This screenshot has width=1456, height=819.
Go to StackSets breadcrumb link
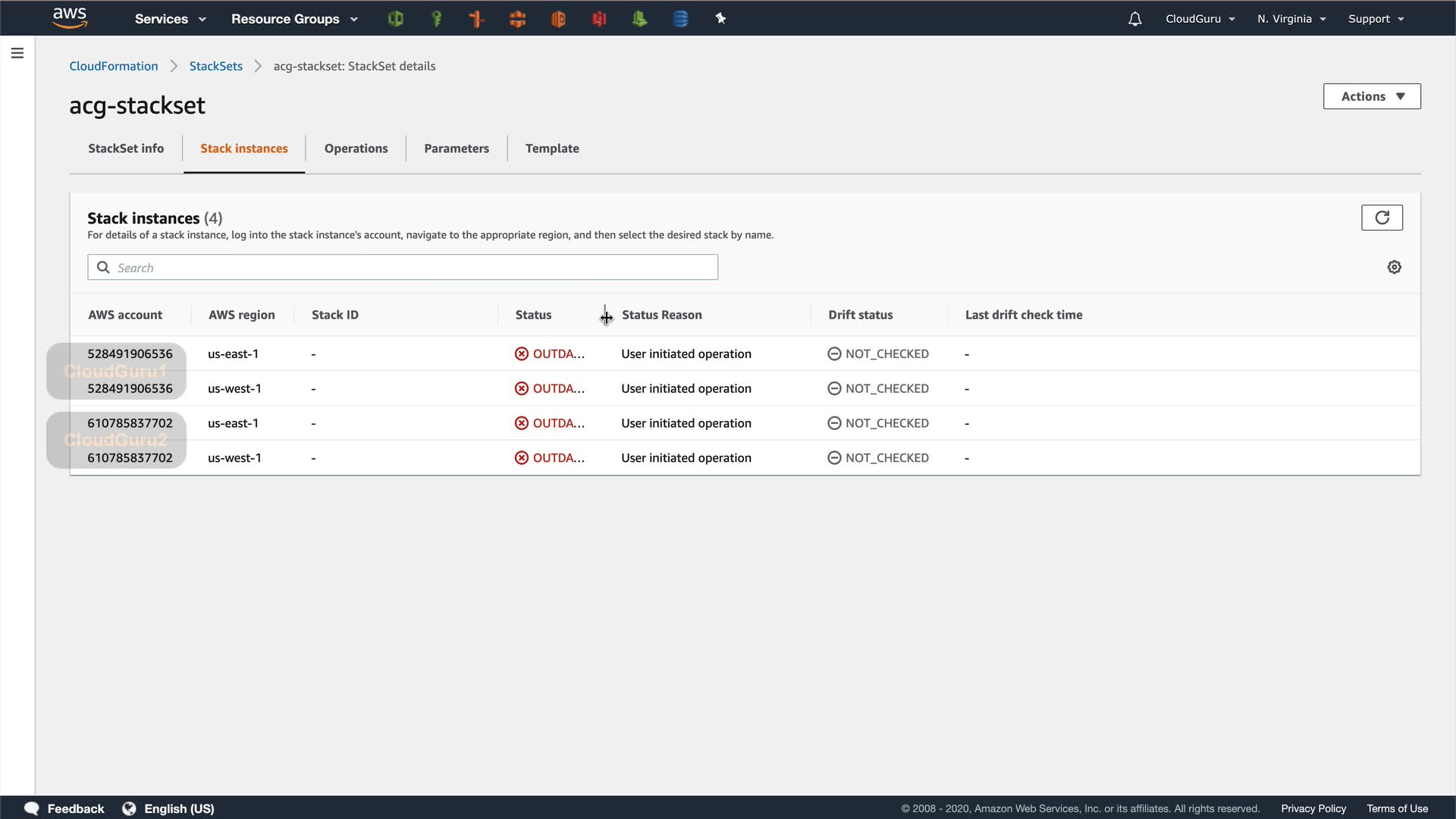point(215,66)
